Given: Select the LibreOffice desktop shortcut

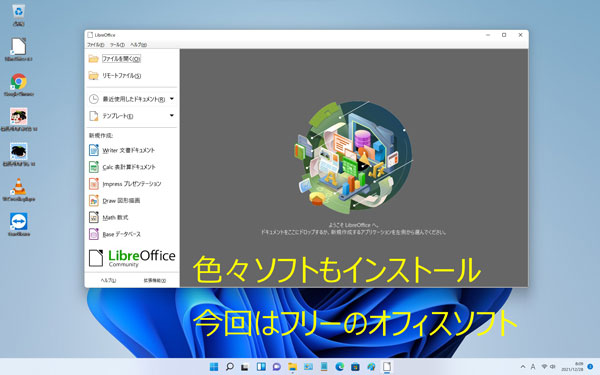Looking at the screenshot, I should tap(18, 50).
